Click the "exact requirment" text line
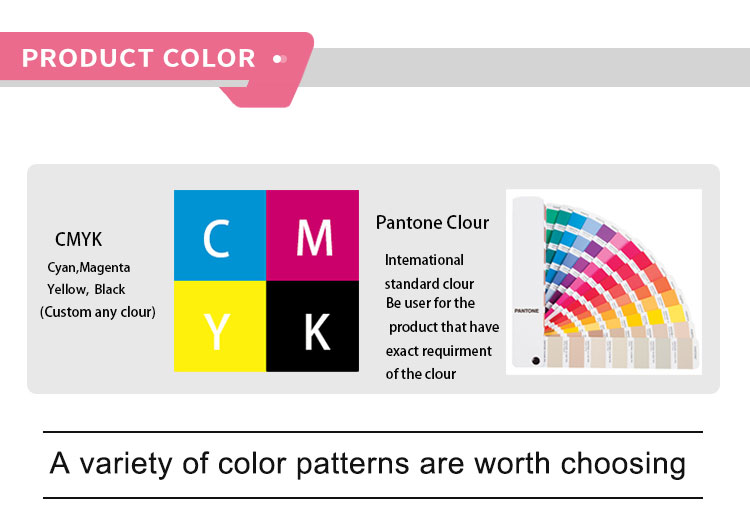Viewport: 750px width, 525px height. 439,351
